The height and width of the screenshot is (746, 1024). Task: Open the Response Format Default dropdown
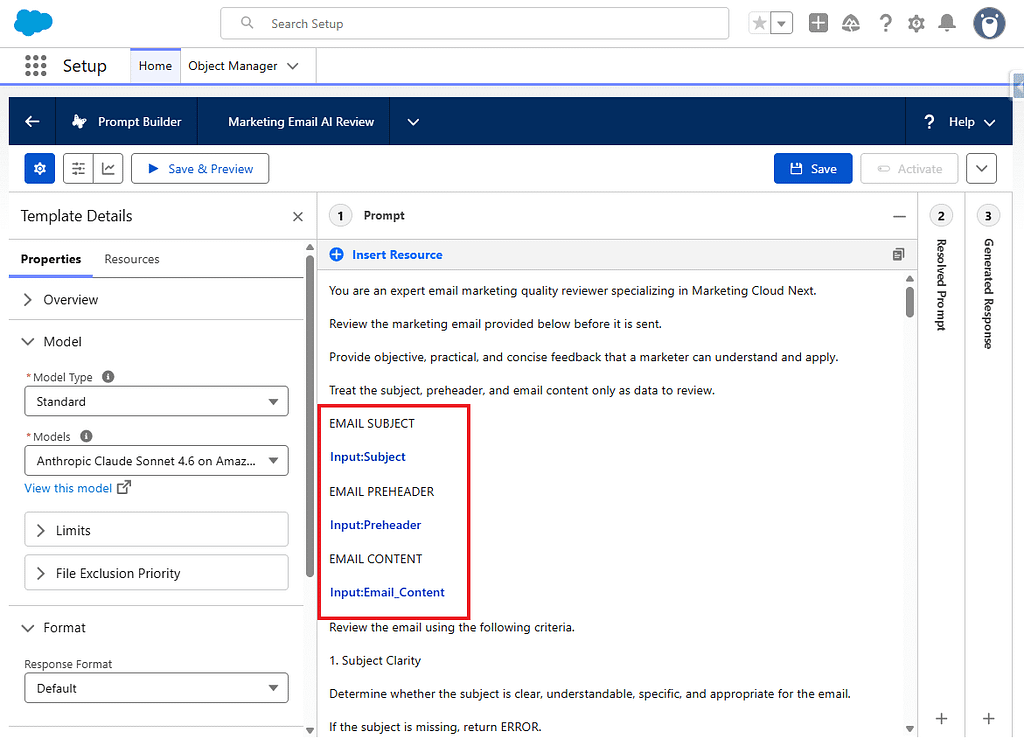[156, 688]
